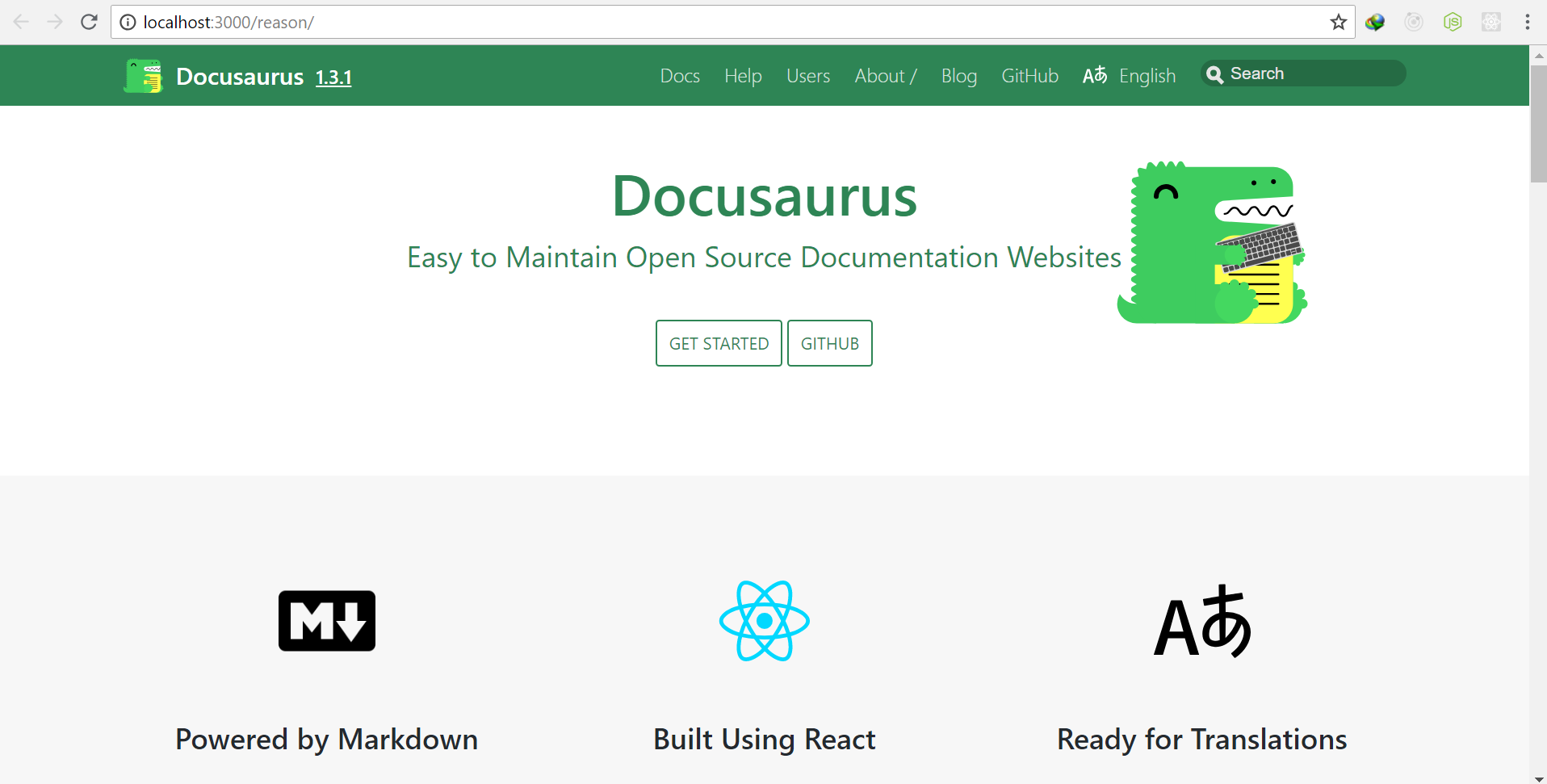Click 'Easy to Maintain Open Source Documentation Websites' tagline
This screenshot has width=1547, height=784.
click(x=764, y=258)
